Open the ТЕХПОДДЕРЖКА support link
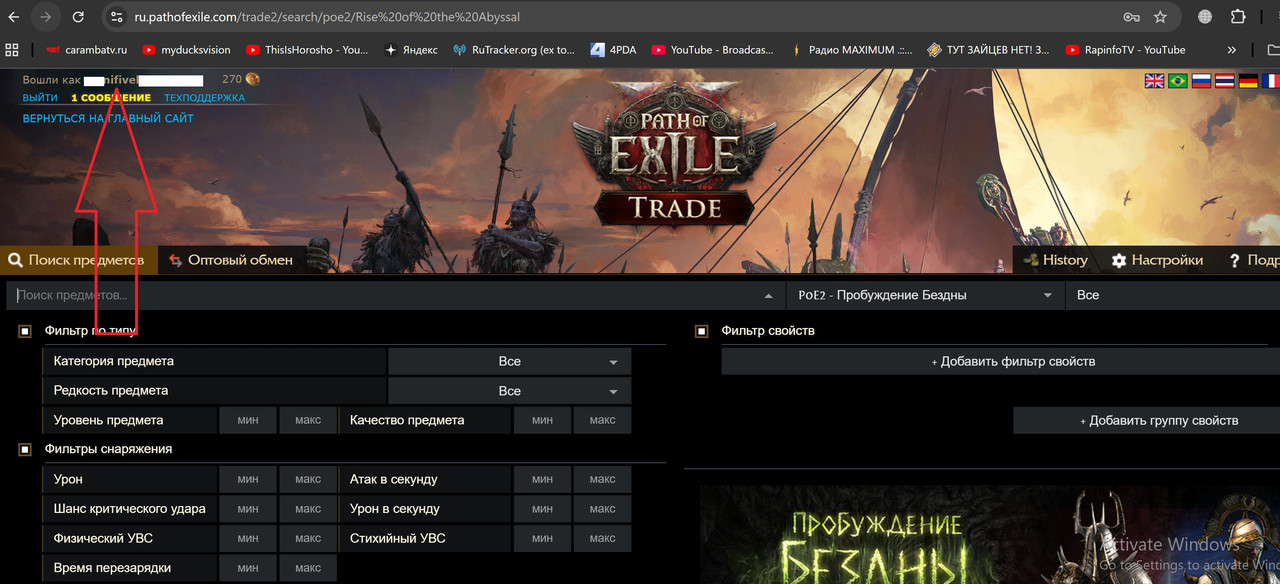Image resolution: width=1280 pixels, height=584 pixels. tap(205, 98)
